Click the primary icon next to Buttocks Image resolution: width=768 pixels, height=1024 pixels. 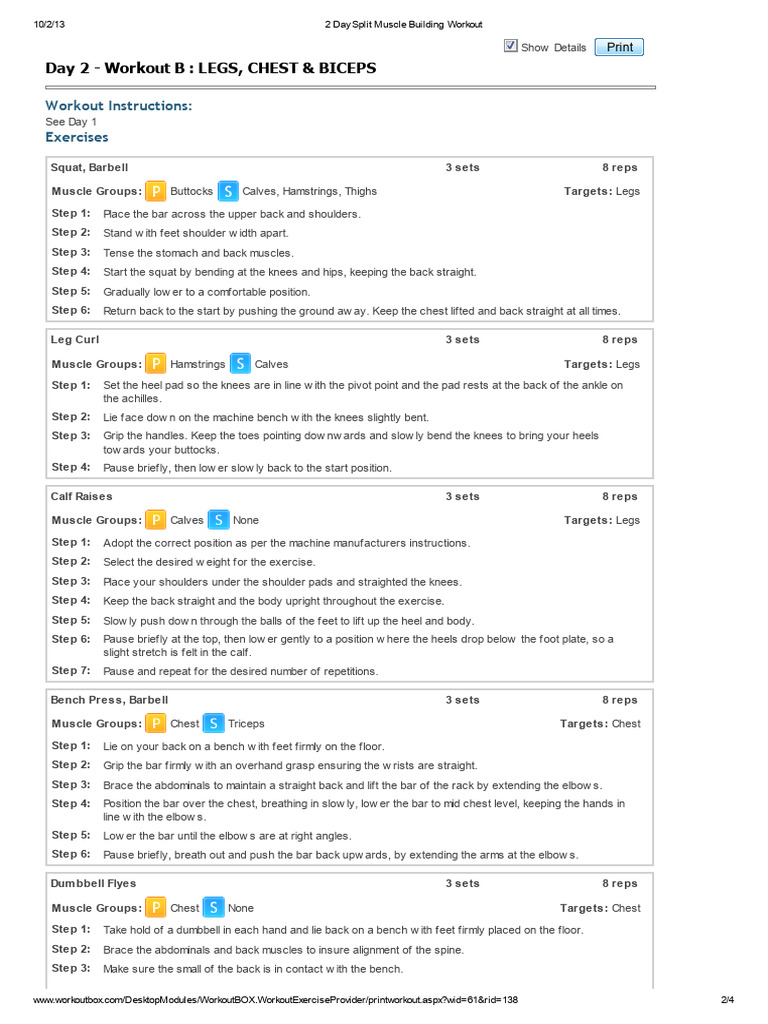(155, 191)
